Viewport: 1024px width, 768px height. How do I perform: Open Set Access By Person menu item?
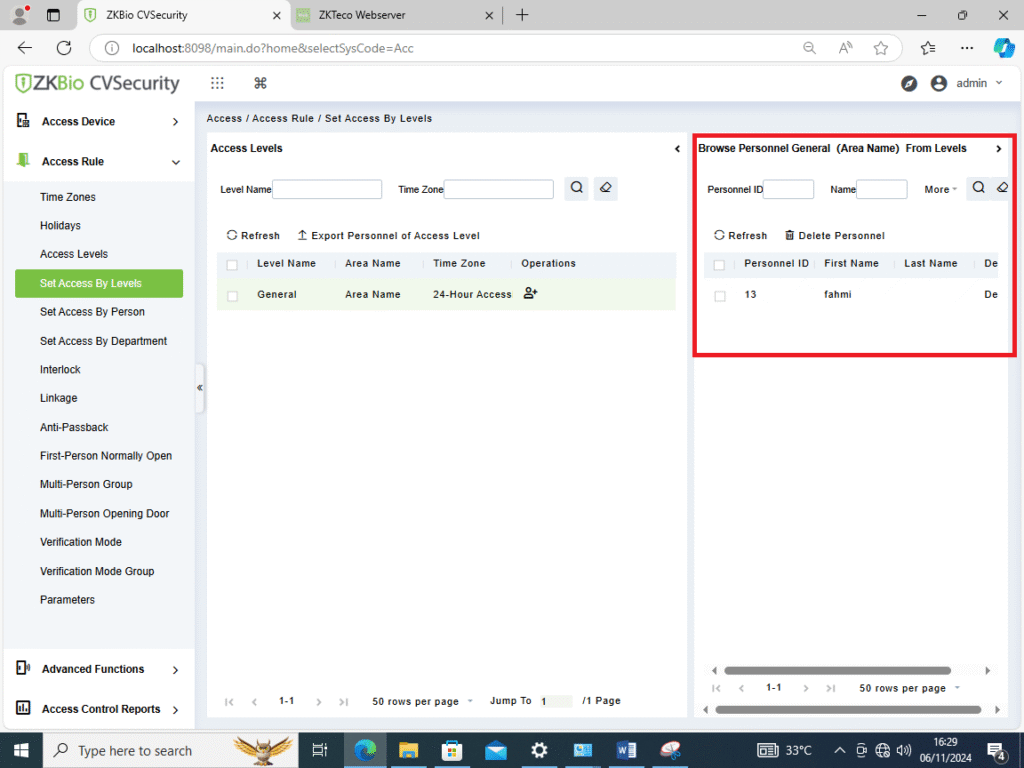pos(92,312)
